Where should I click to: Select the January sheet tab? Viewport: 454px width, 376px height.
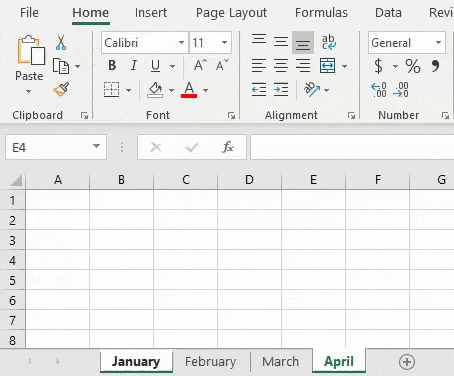(136, 361)
